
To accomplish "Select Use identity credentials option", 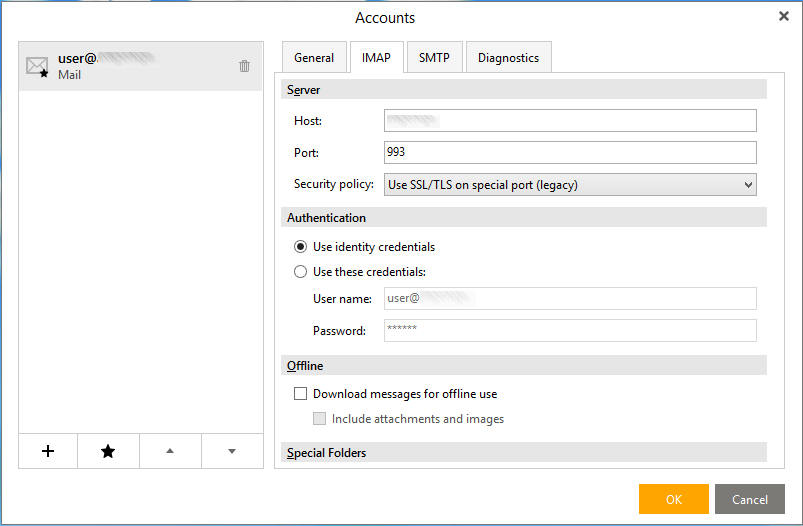I will point(301,247).
